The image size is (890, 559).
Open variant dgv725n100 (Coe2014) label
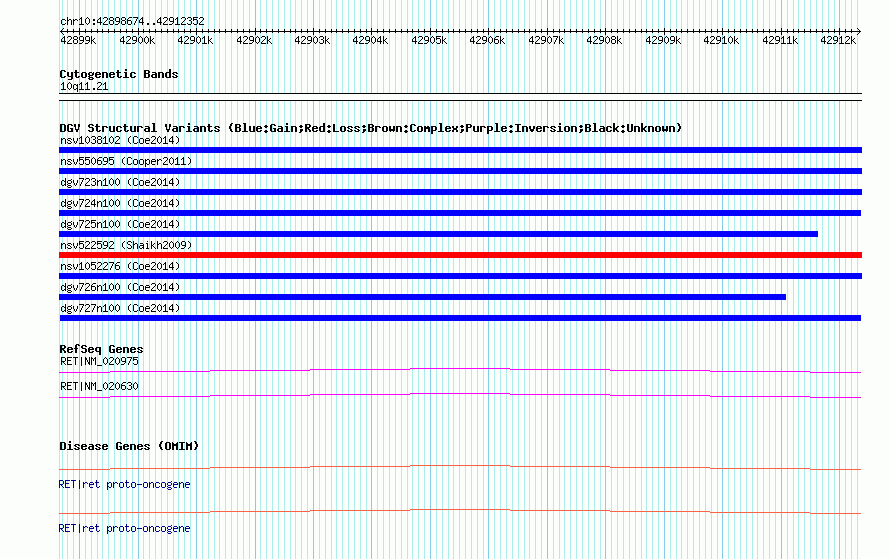point(120,224)
